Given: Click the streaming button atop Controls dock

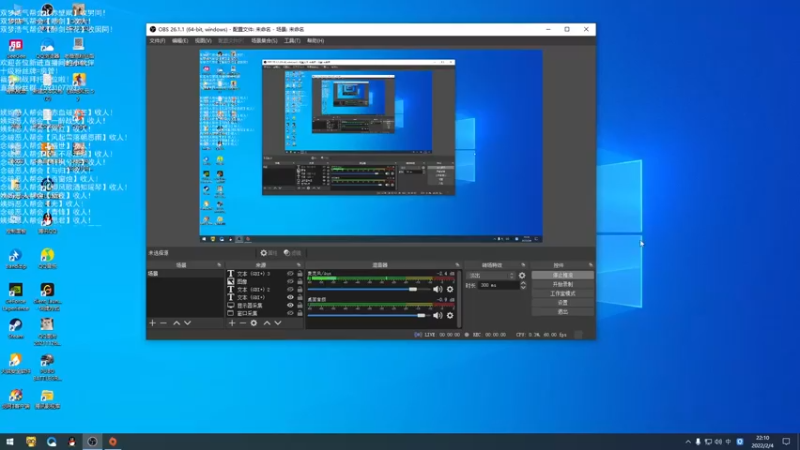Looking at the screenshot, I should (563, 275).
